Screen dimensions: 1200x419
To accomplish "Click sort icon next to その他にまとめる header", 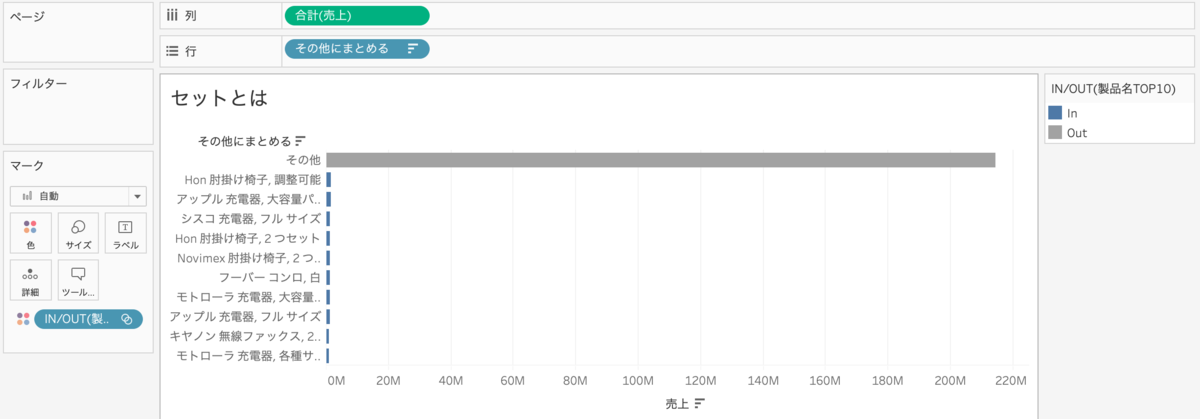I will coord(300,141).
